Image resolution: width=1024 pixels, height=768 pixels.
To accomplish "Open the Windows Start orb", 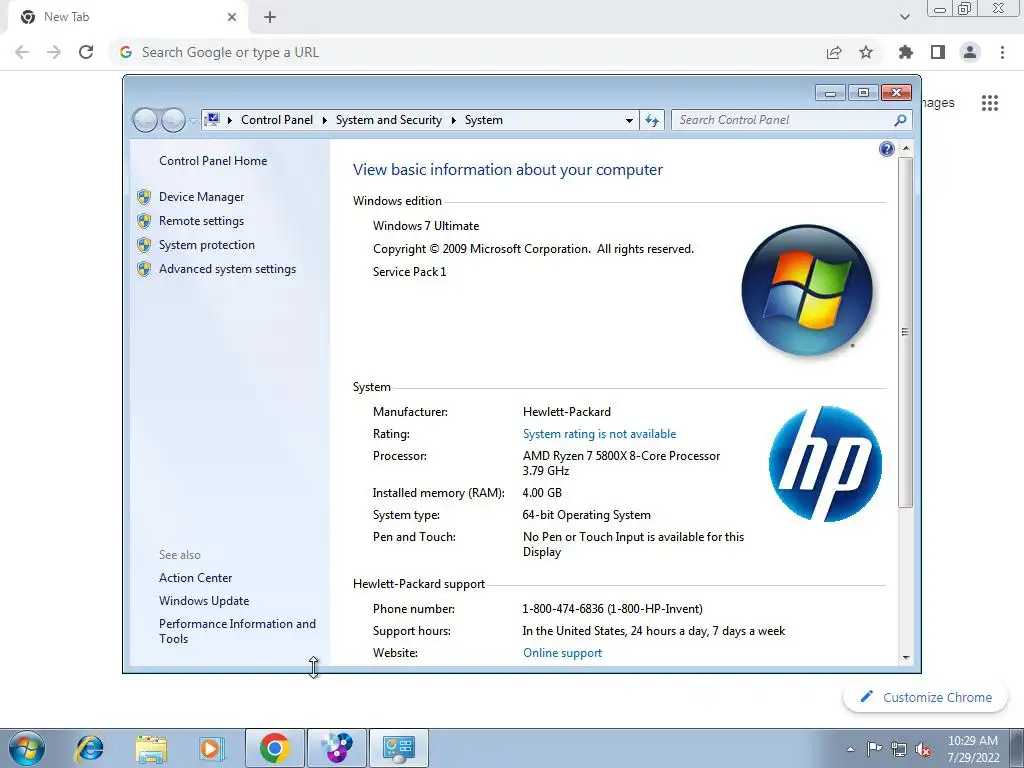I will [x=27, y=748].
